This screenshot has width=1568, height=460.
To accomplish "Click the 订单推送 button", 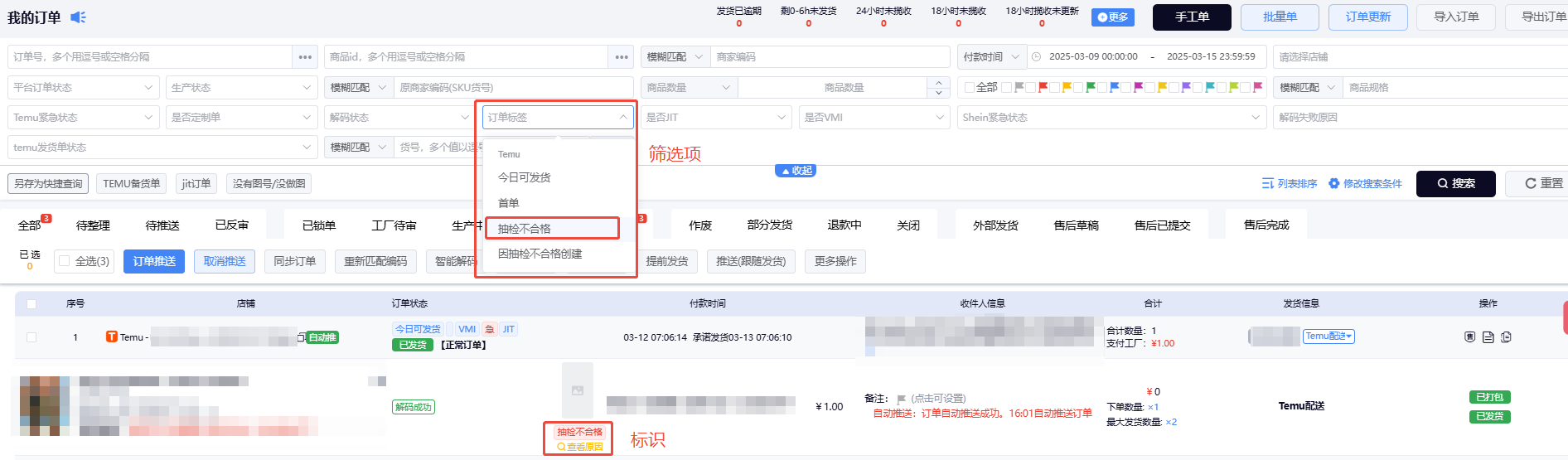I will click(x=154, y=262).
